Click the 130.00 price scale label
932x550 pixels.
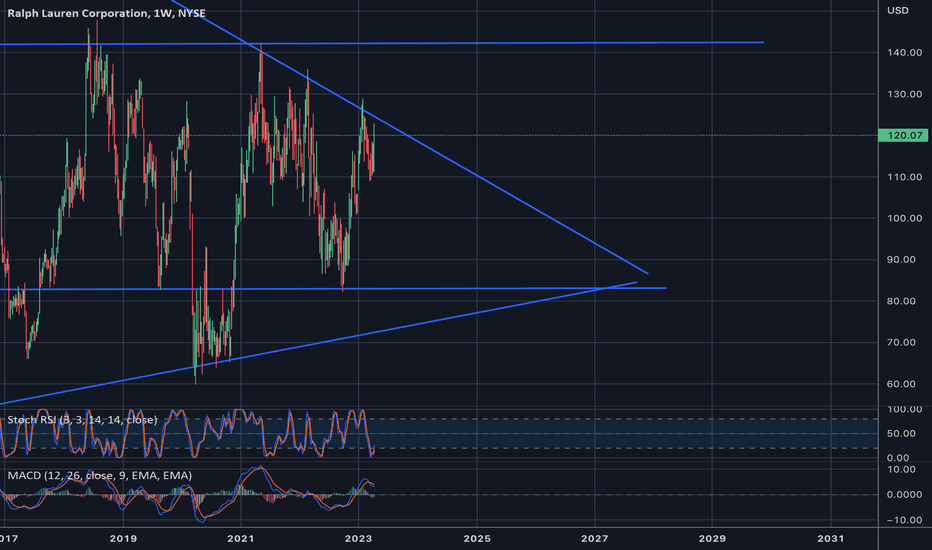pos(905,94)
